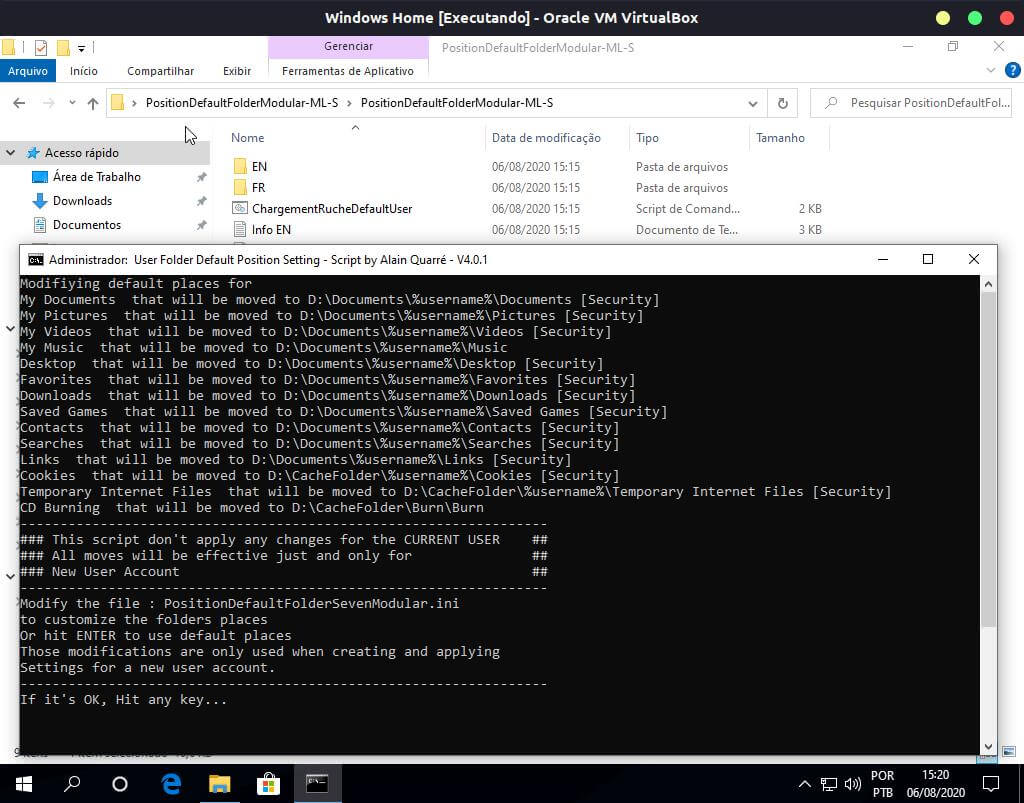Click the Back arrow in File Explorer
Image resolution: width=1024 pixels, height=803 pixels.
[19, 103]
